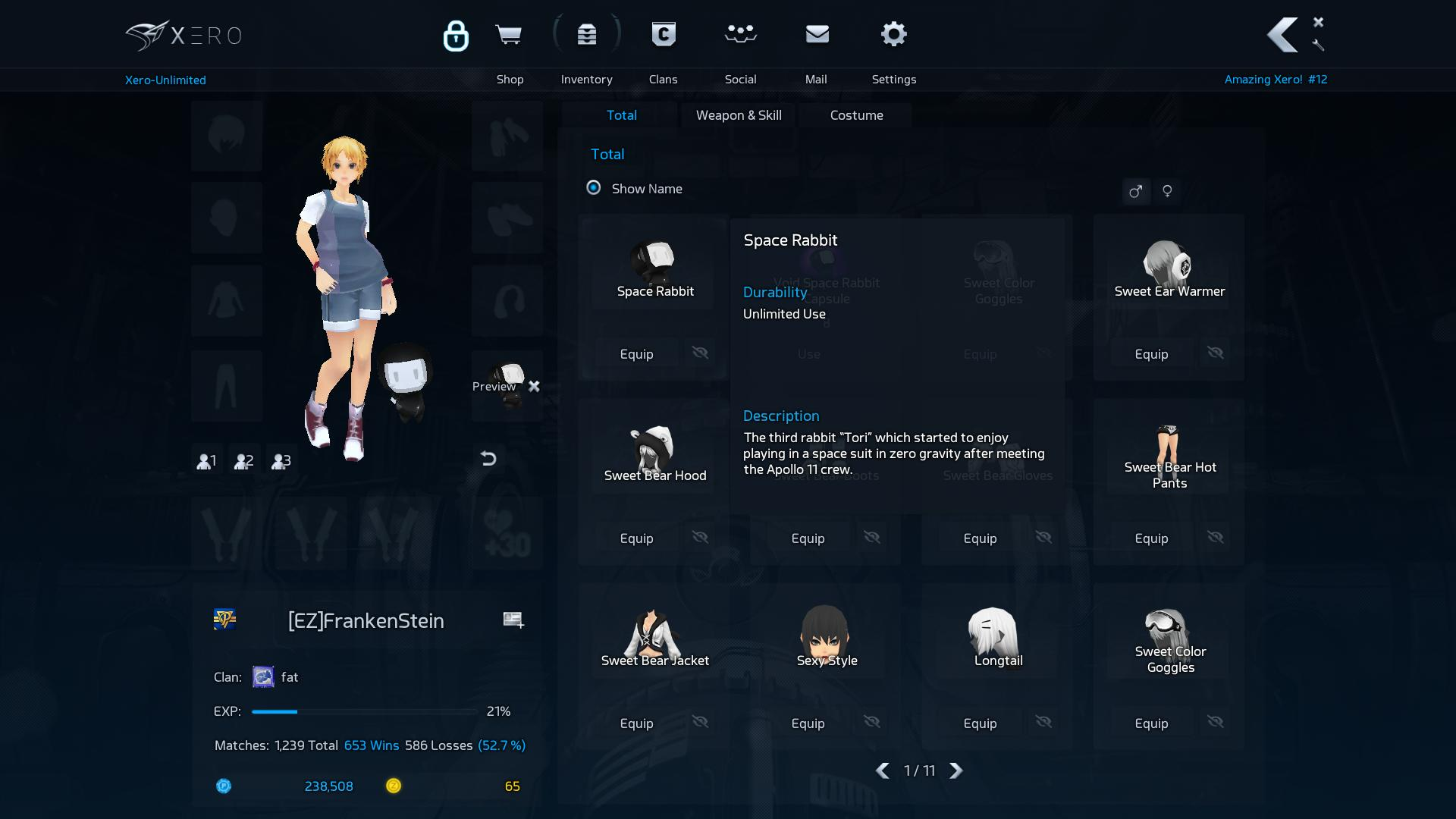Viewport: 1456px width, 819px height.
Task: Open the Clans shield icon
Action: (x=664, y=35)
